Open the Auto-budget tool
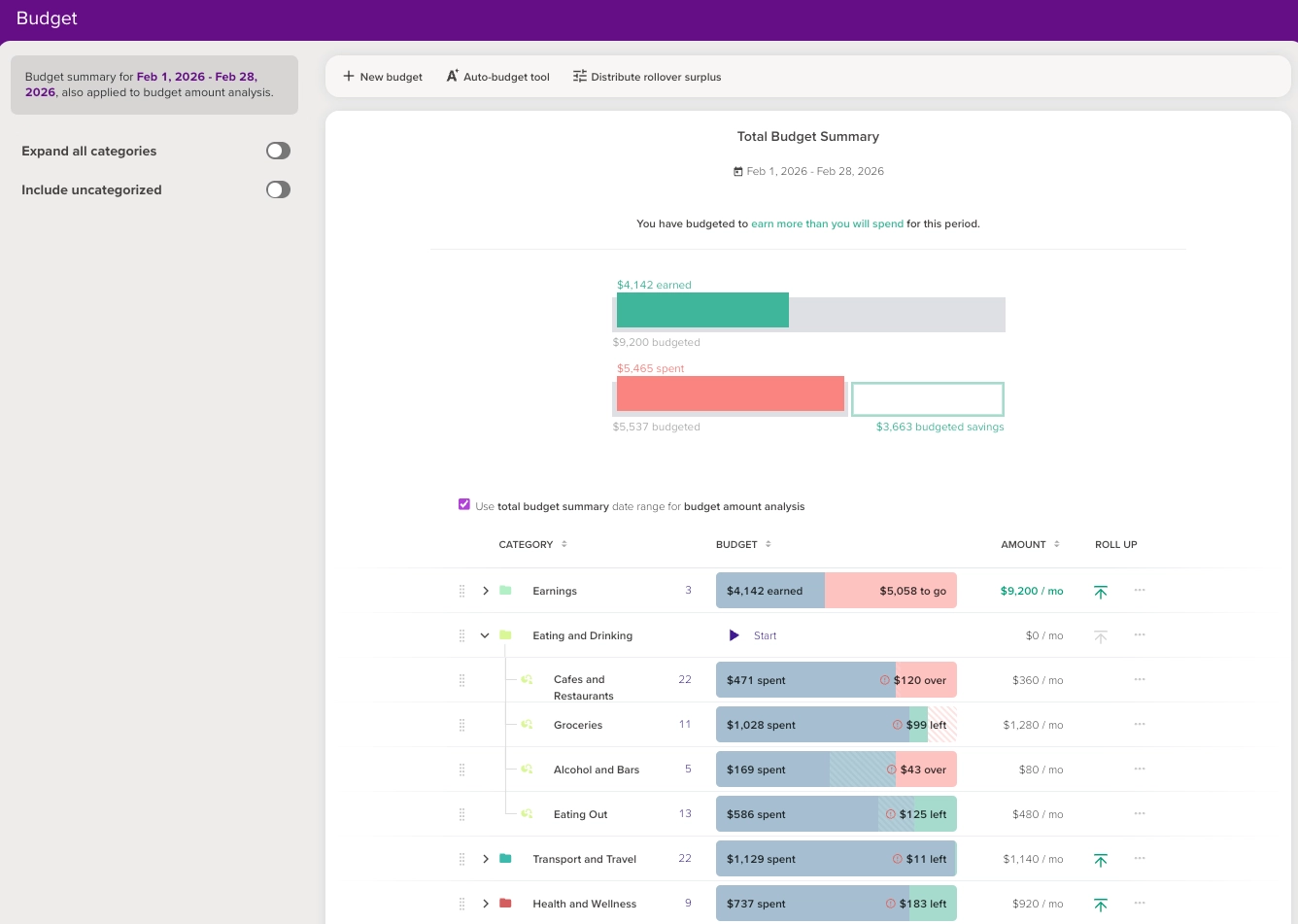 point(498,77)
